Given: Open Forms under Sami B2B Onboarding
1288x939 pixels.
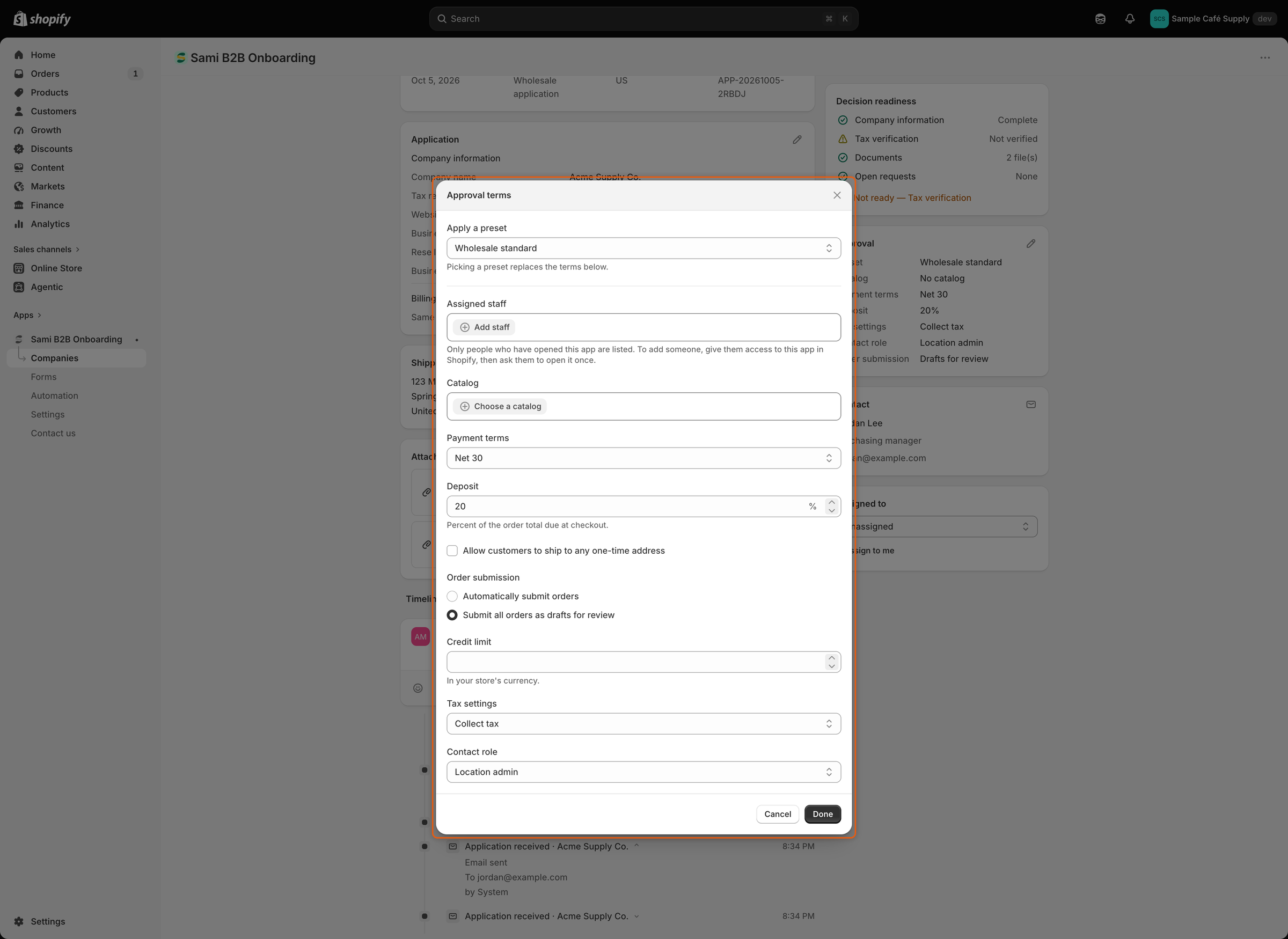Looking at the screenshot, I should pos(44,377).
